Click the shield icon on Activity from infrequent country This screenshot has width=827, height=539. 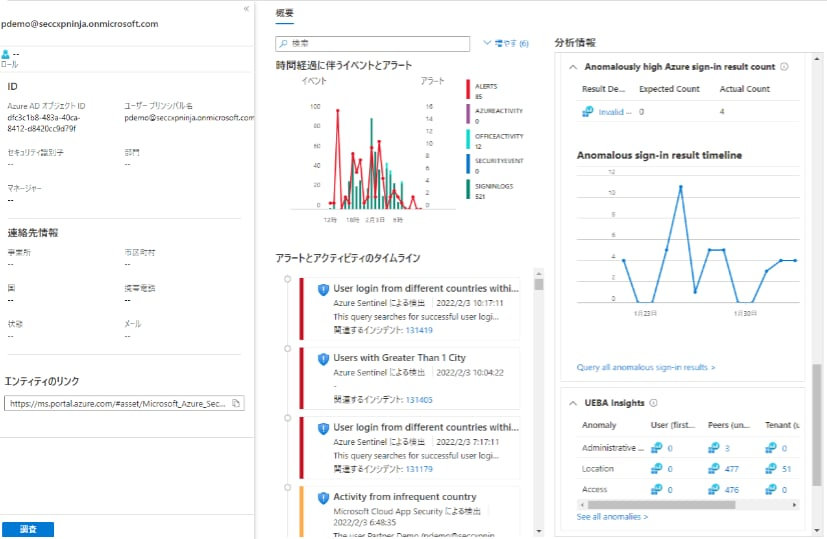(323, 497)
